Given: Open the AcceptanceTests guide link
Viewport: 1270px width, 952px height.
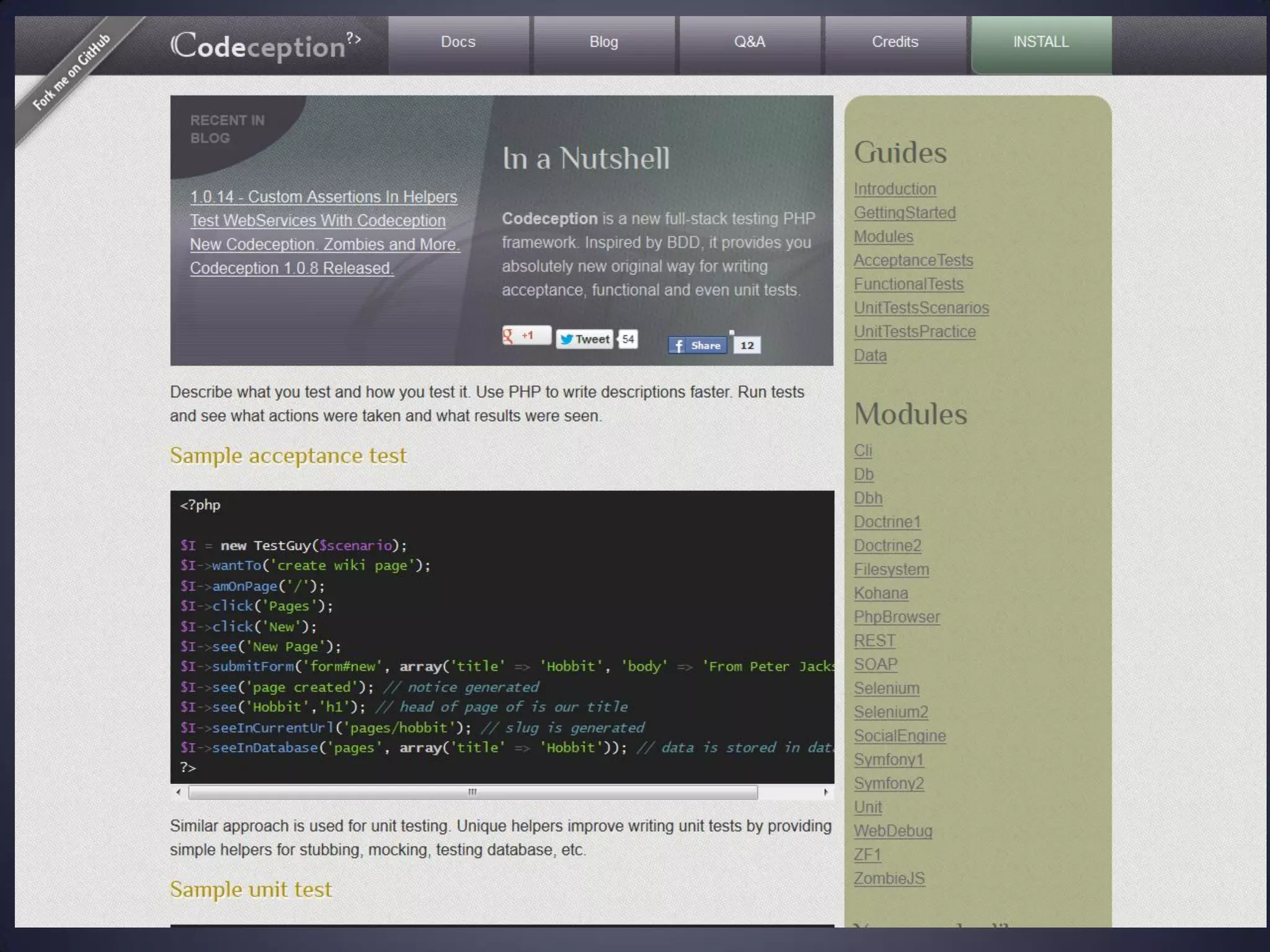Looking at the screenshot, I should coord(913,260).
